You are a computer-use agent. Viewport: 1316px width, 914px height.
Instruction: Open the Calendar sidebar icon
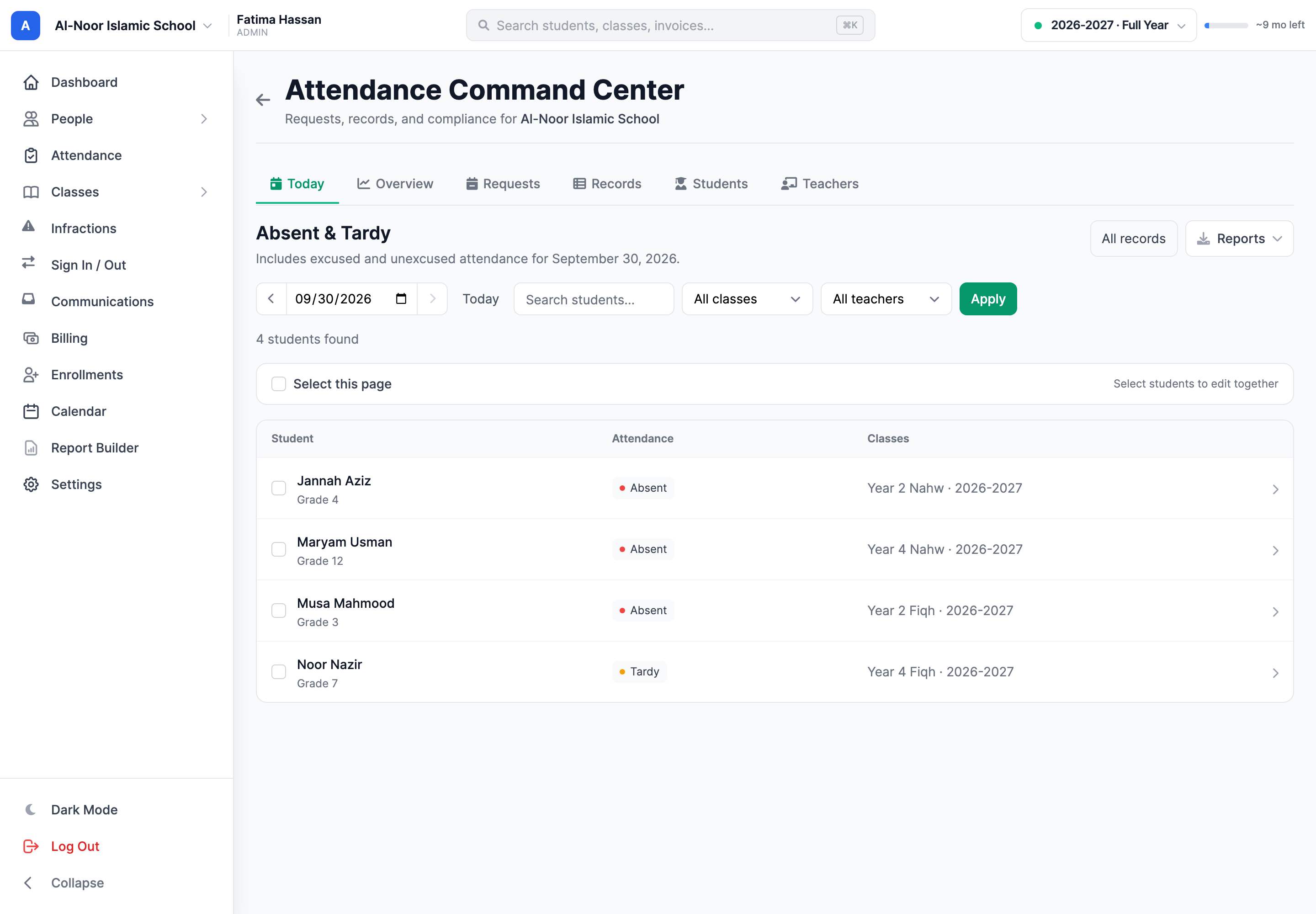[31, 412]
